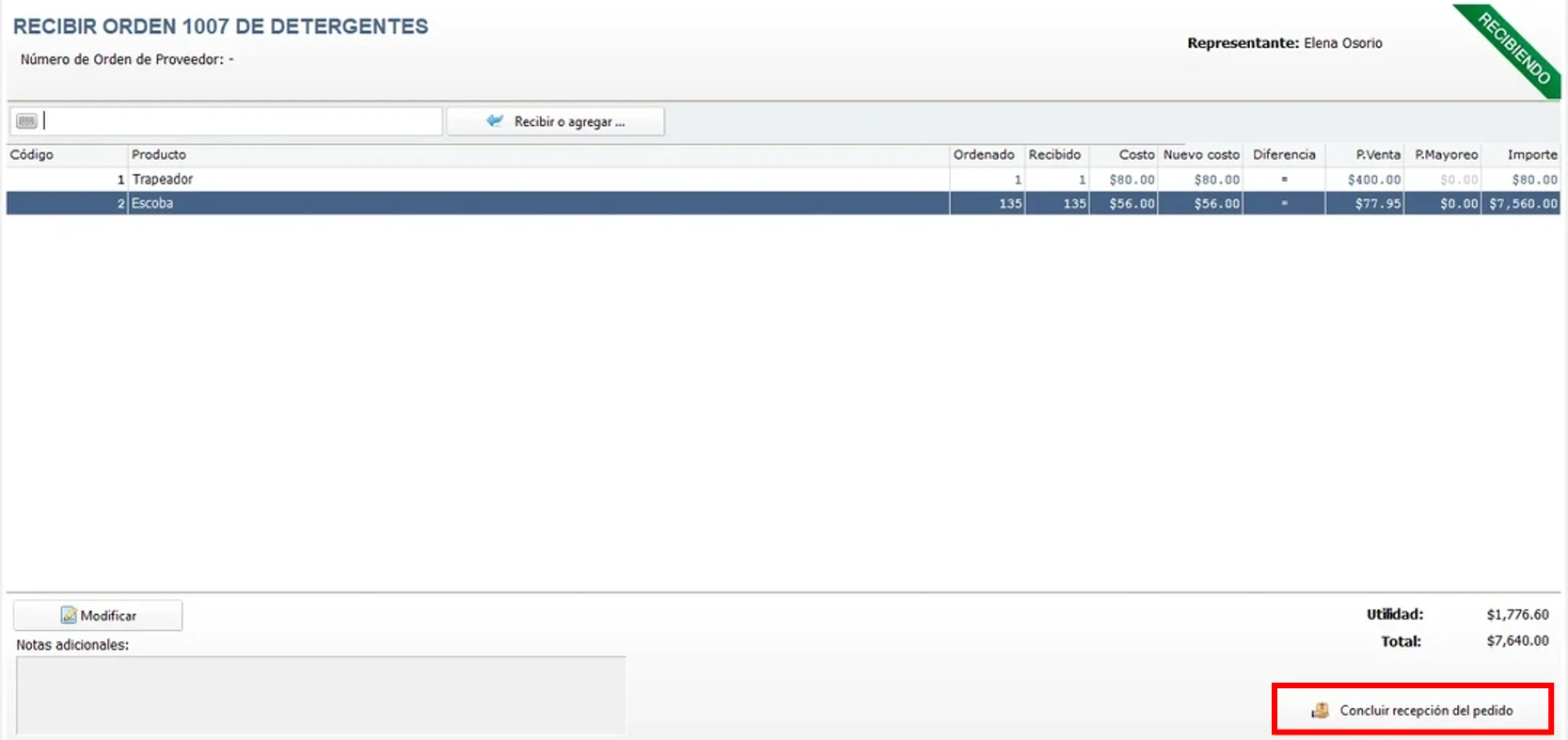This screenshot has width=1568, height=740.
Task: Click the Diferencia column header
Action: tap(1284, 154)
